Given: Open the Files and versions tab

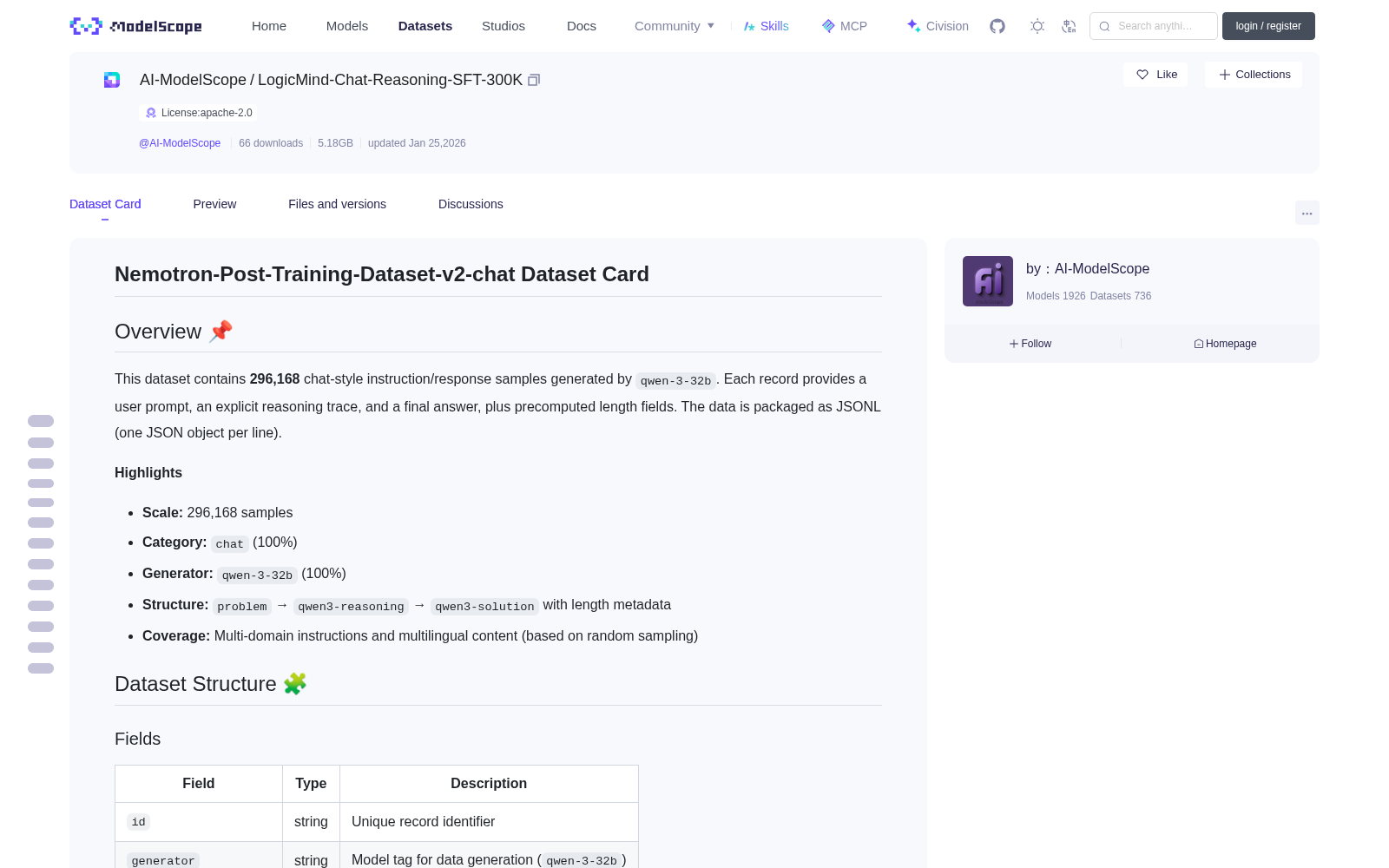Looking at the screenshot, I should [337, 204].
